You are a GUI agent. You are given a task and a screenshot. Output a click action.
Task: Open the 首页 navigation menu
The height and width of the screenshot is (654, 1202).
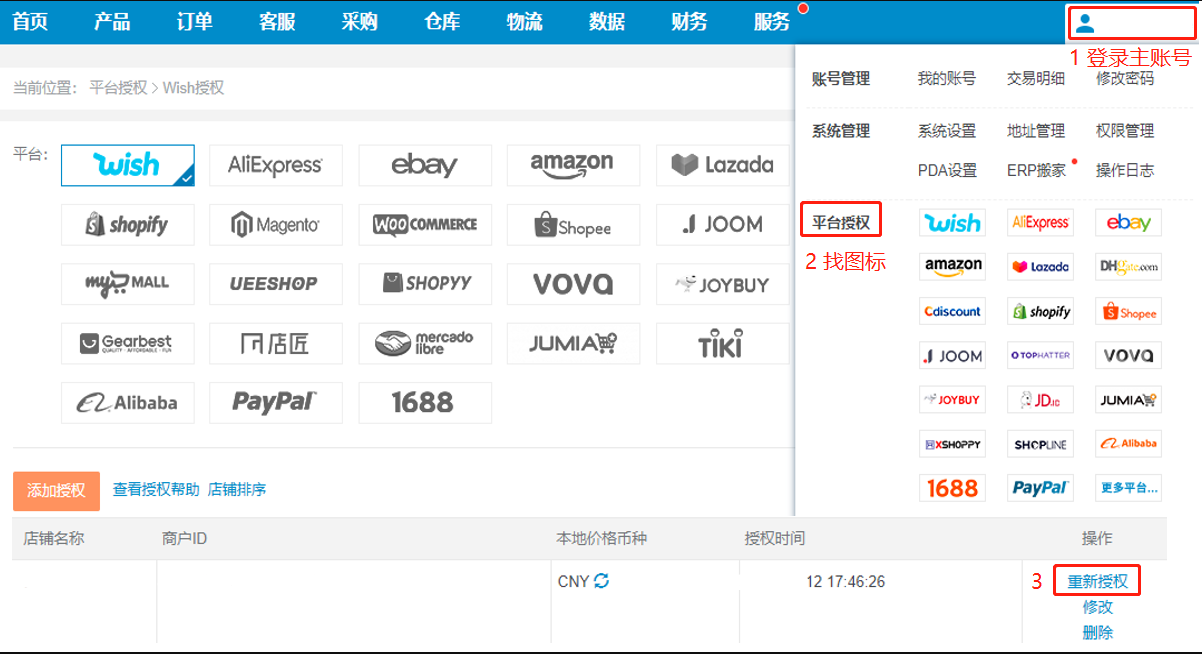pos(30,22)
